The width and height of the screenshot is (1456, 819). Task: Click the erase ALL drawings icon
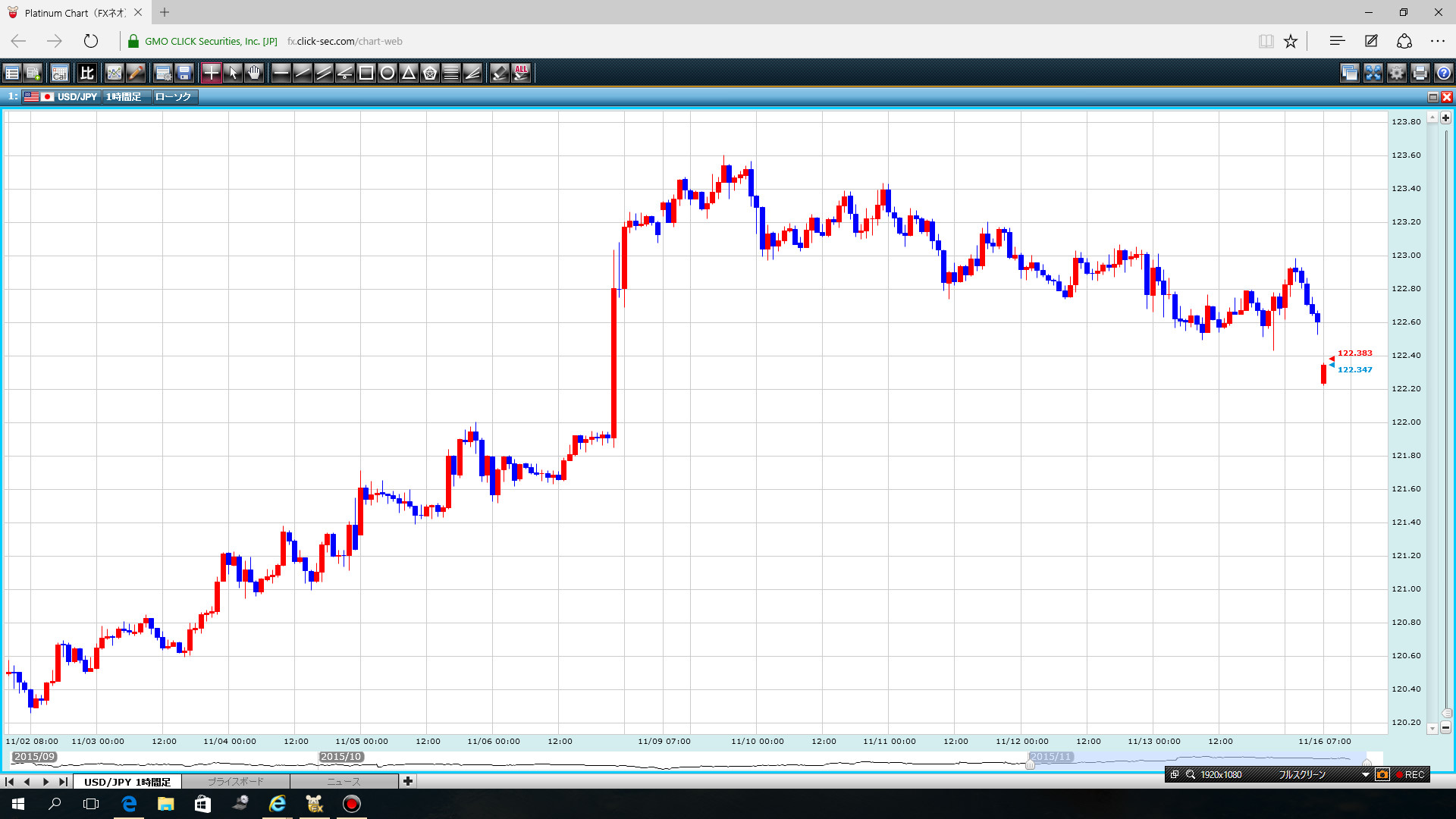[x=521, y=73]
